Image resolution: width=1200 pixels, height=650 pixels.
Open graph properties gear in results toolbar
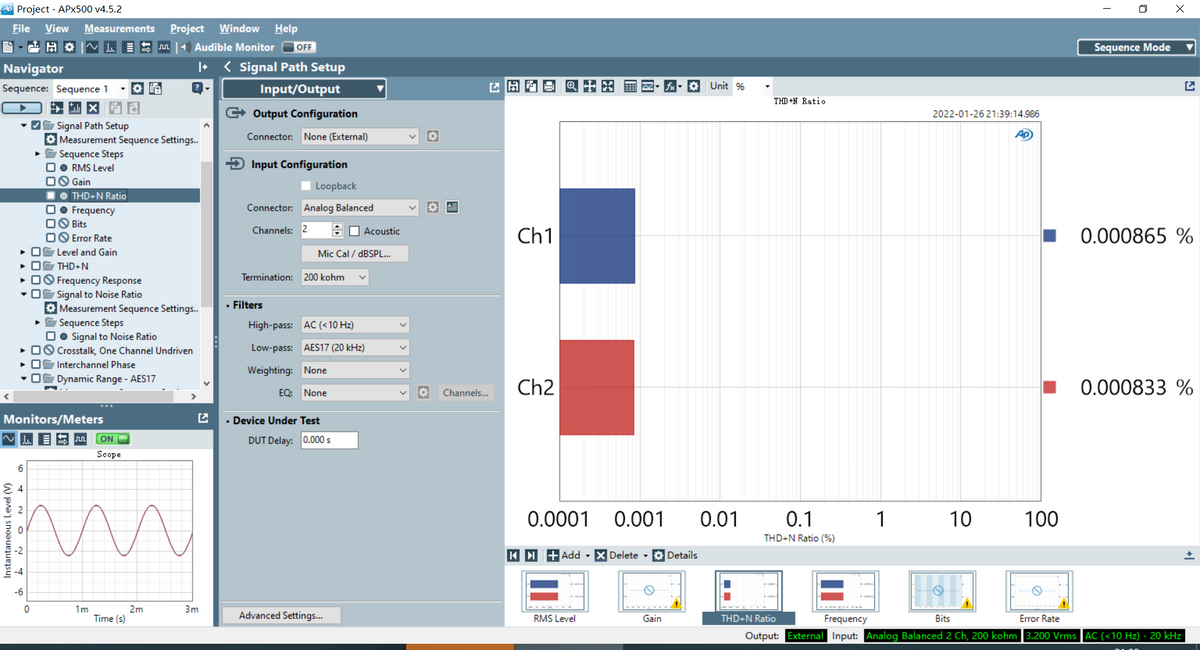click(694, 86)
